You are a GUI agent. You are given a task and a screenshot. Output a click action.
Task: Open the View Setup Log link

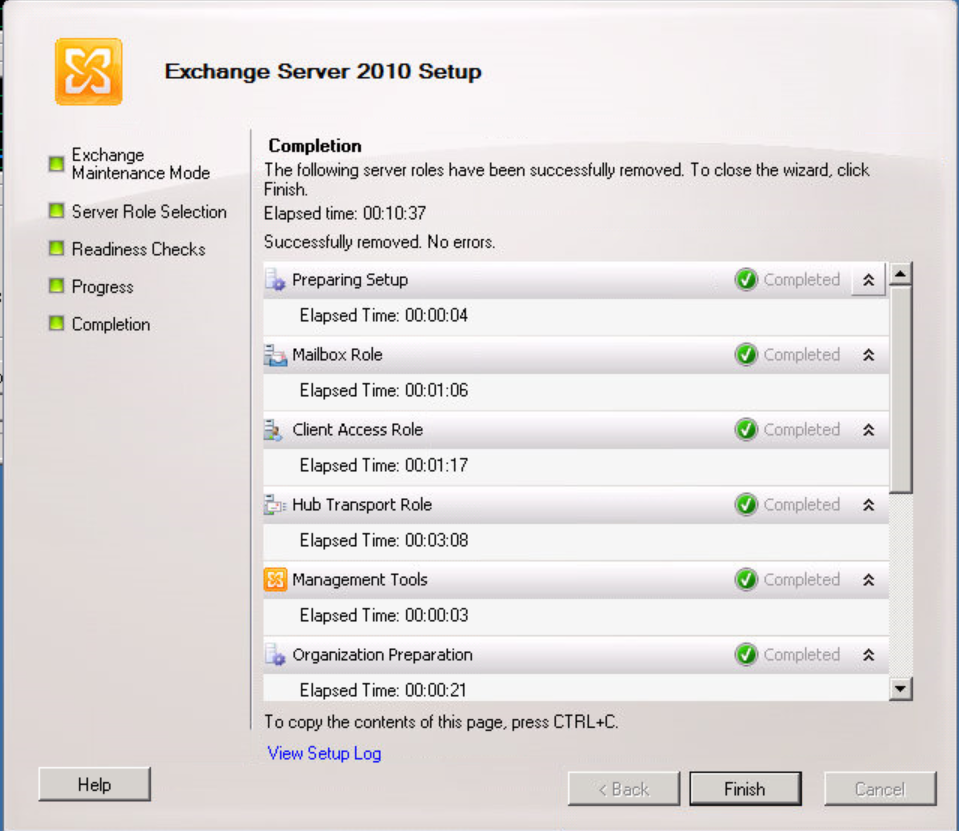[324, 753]
